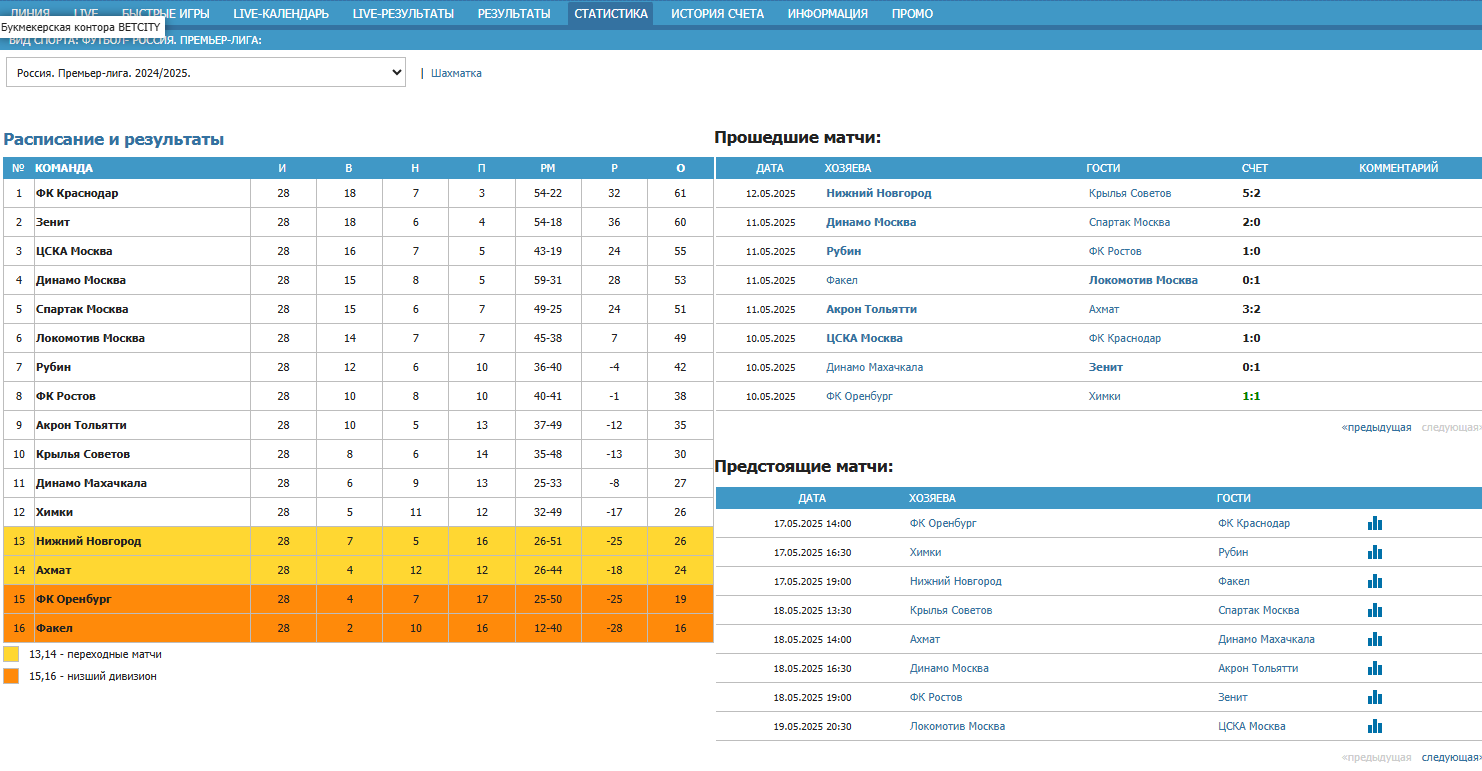Show следующая page of upcoming matches

tap(1451, 758)
